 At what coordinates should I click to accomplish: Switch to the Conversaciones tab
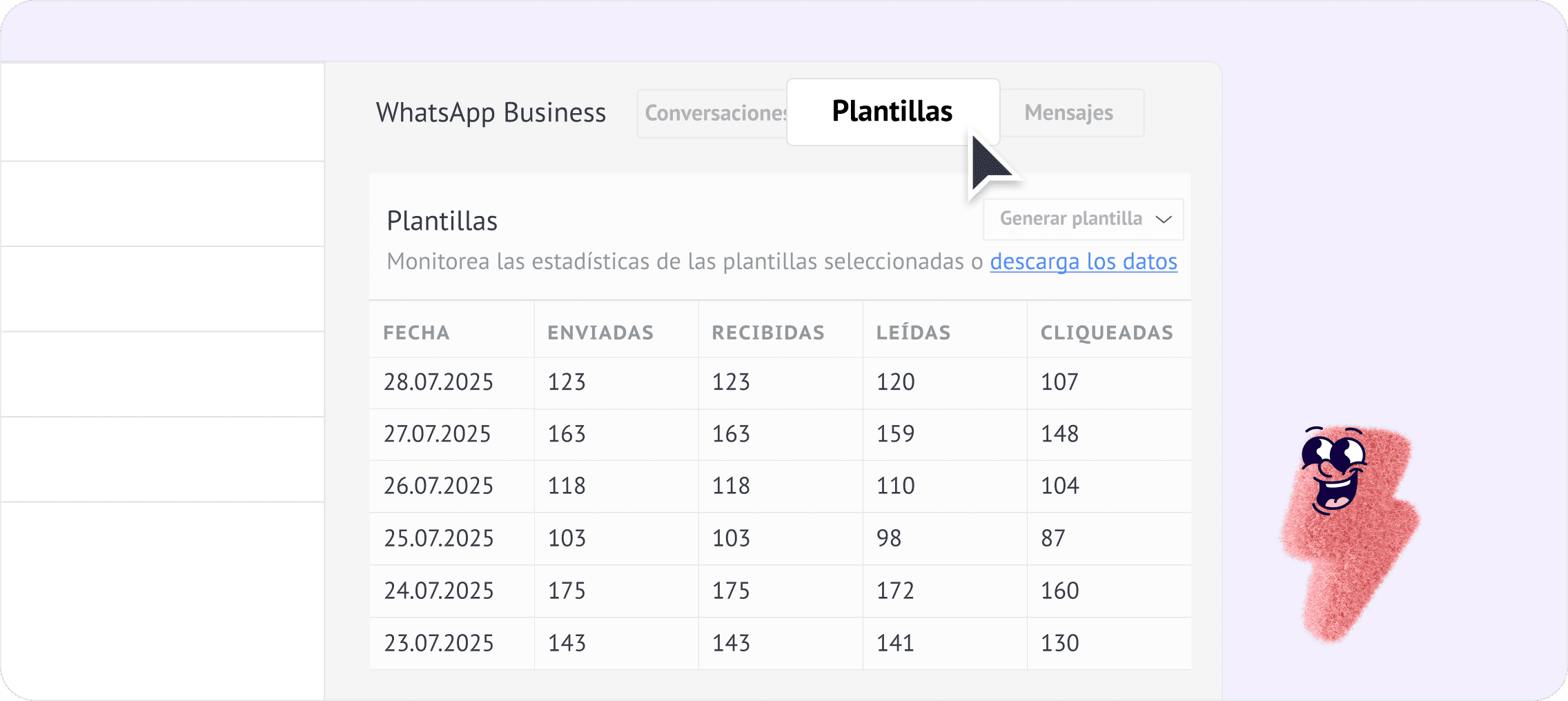pyautogui.click(x=713, y=113)
